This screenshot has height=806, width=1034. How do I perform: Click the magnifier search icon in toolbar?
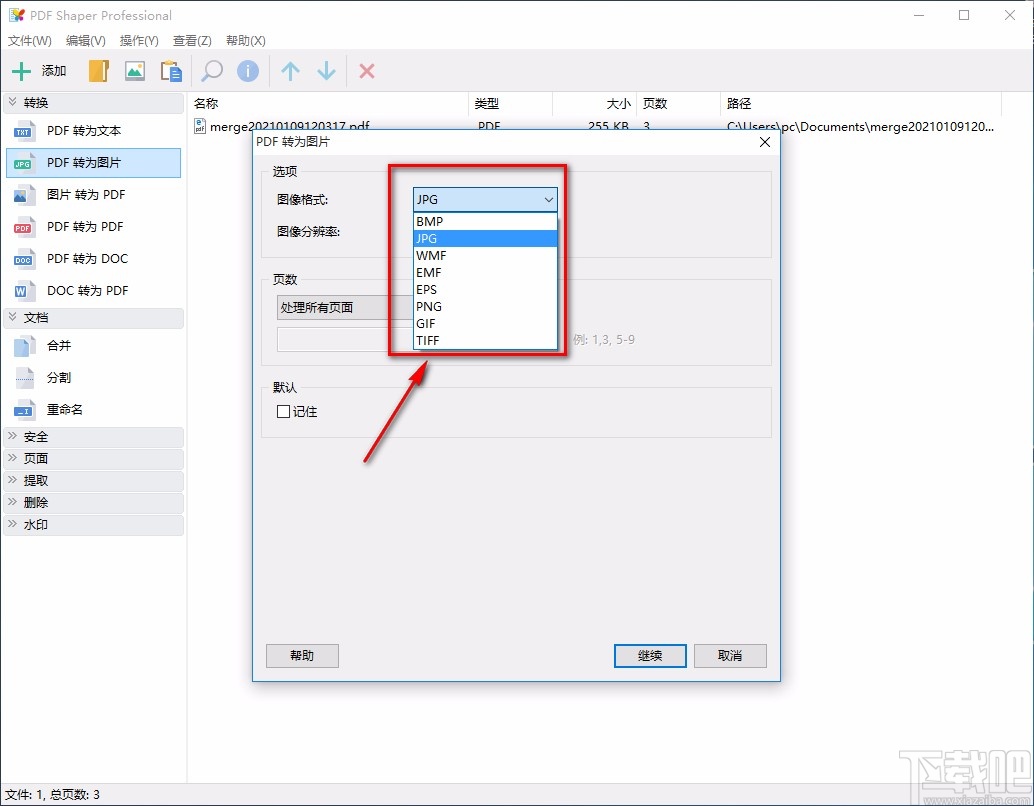coord(211,70)
